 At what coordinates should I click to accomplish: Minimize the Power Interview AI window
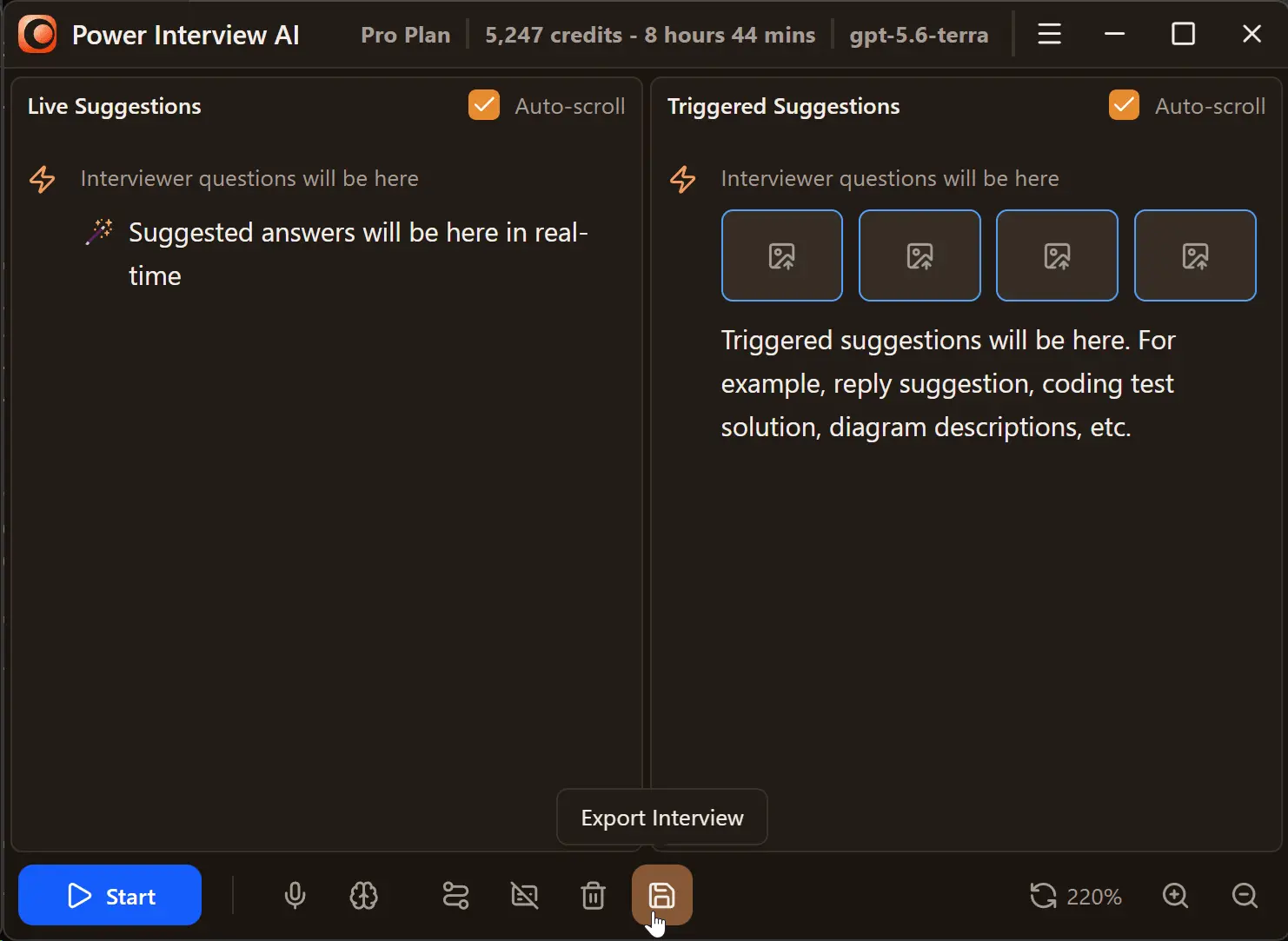pos(1114,34)
